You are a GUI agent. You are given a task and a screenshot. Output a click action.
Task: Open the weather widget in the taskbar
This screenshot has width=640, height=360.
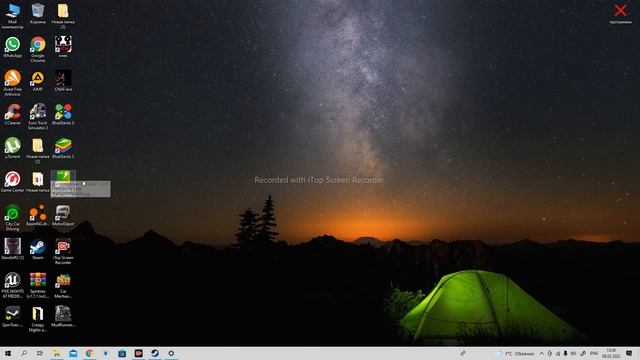[x=515, y=353]
